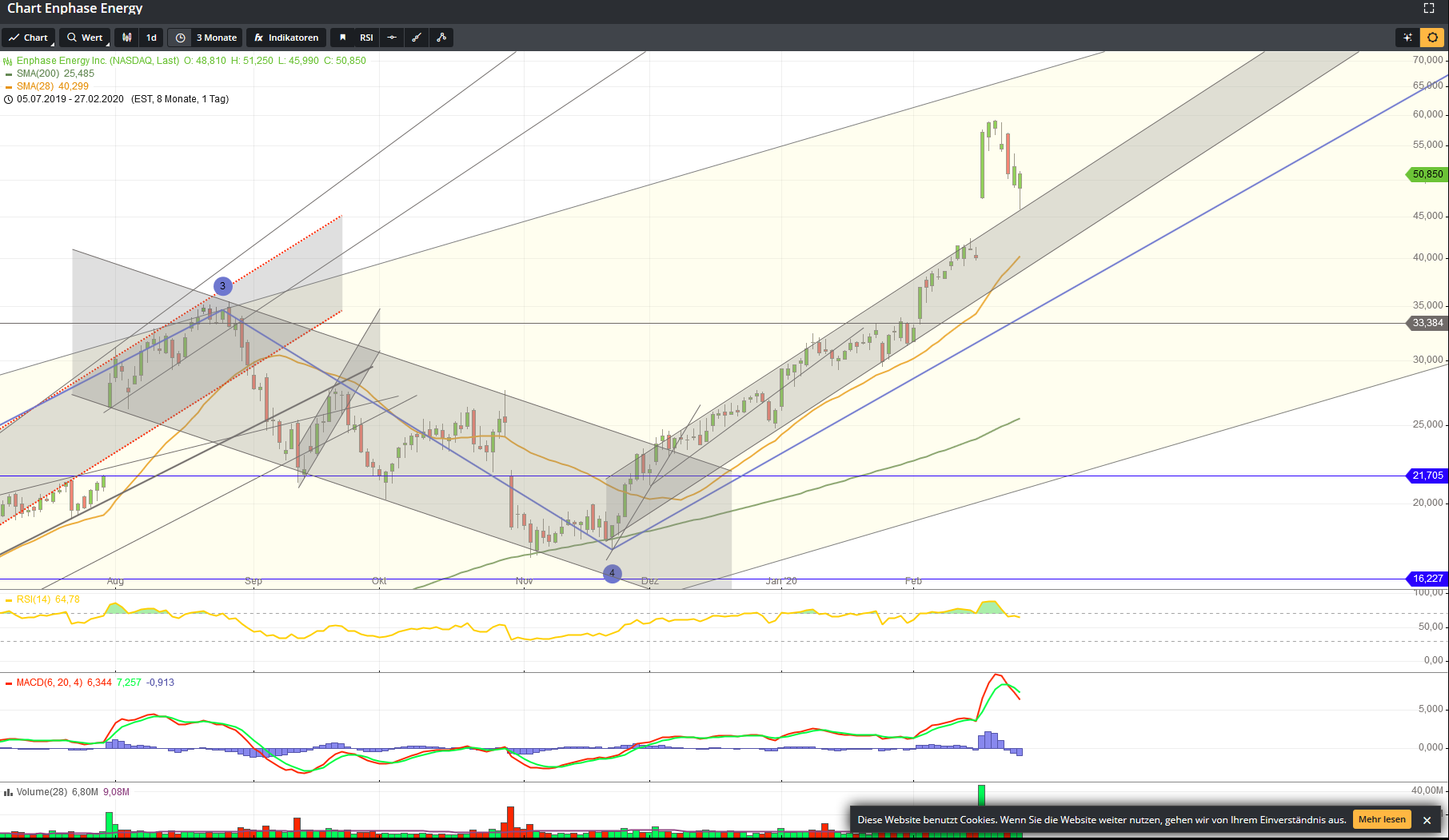Toggle fullscreen chart view
Screen dimensions: 1449x840
[1429, 8]
